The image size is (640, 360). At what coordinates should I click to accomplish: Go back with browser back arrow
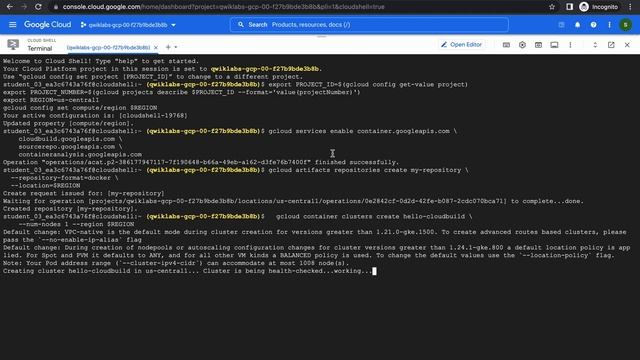click(10, 7)
